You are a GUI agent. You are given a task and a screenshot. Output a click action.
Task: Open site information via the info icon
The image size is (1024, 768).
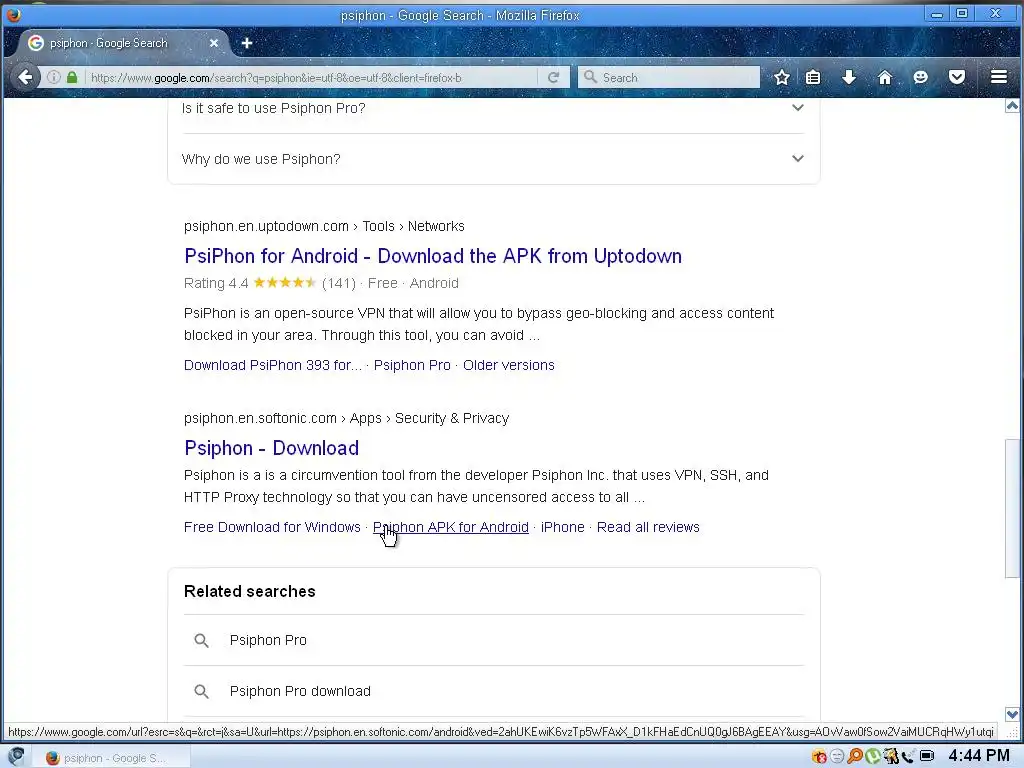[54, 77]
